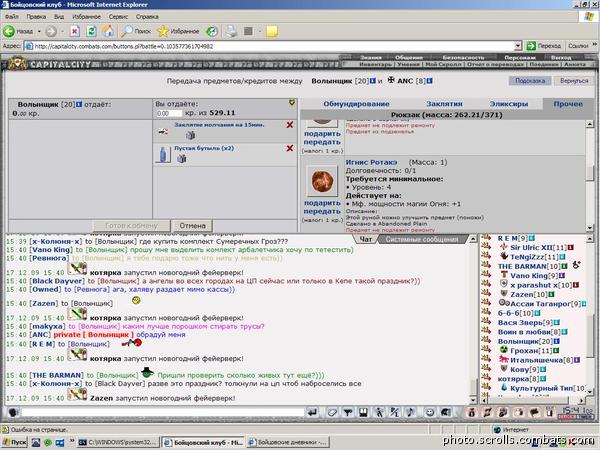This screenshot has width=600, height=450.
Task: Click the dark icon left of chat input
Action: pos(13,412)
